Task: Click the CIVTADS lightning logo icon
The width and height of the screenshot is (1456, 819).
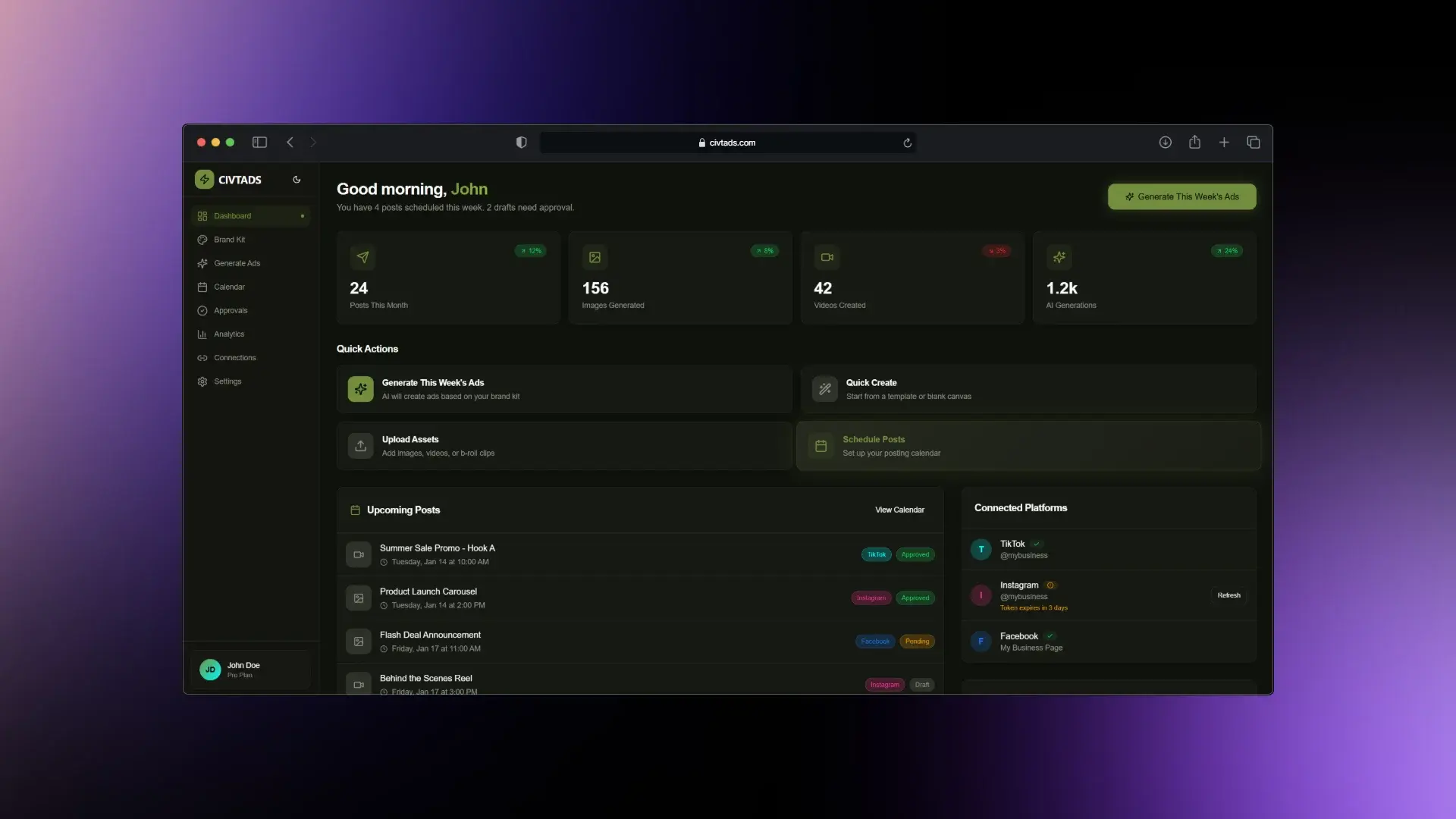Action: (204, 180)
